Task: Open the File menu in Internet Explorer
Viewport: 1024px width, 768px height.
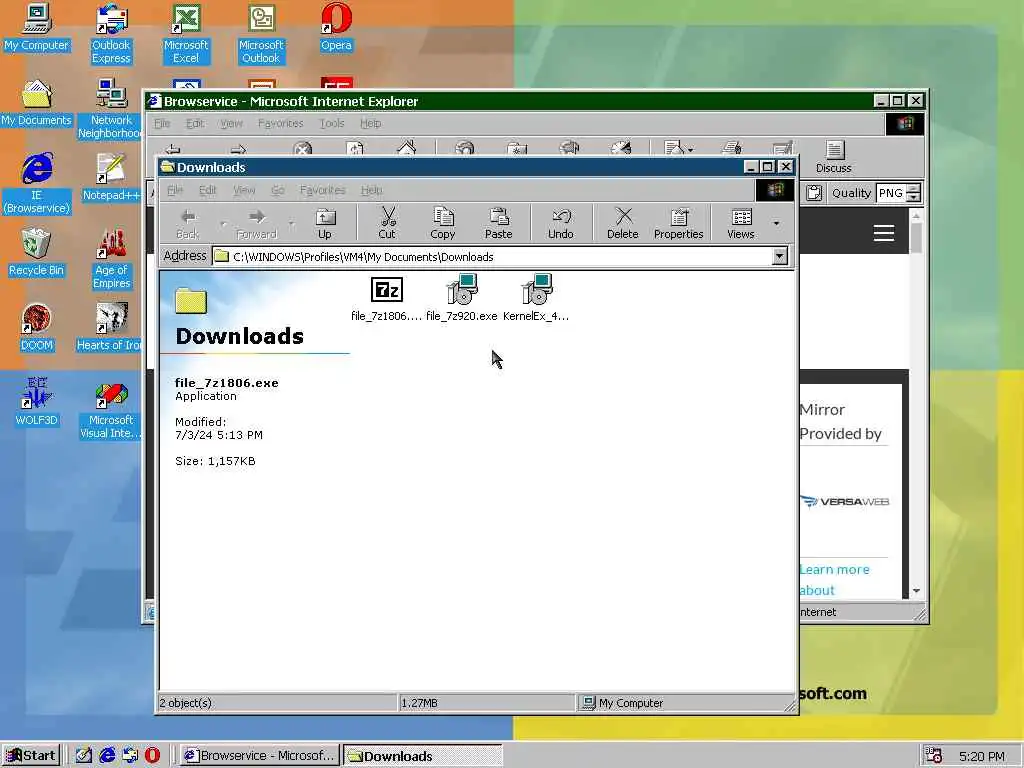Action: (162, 123)
